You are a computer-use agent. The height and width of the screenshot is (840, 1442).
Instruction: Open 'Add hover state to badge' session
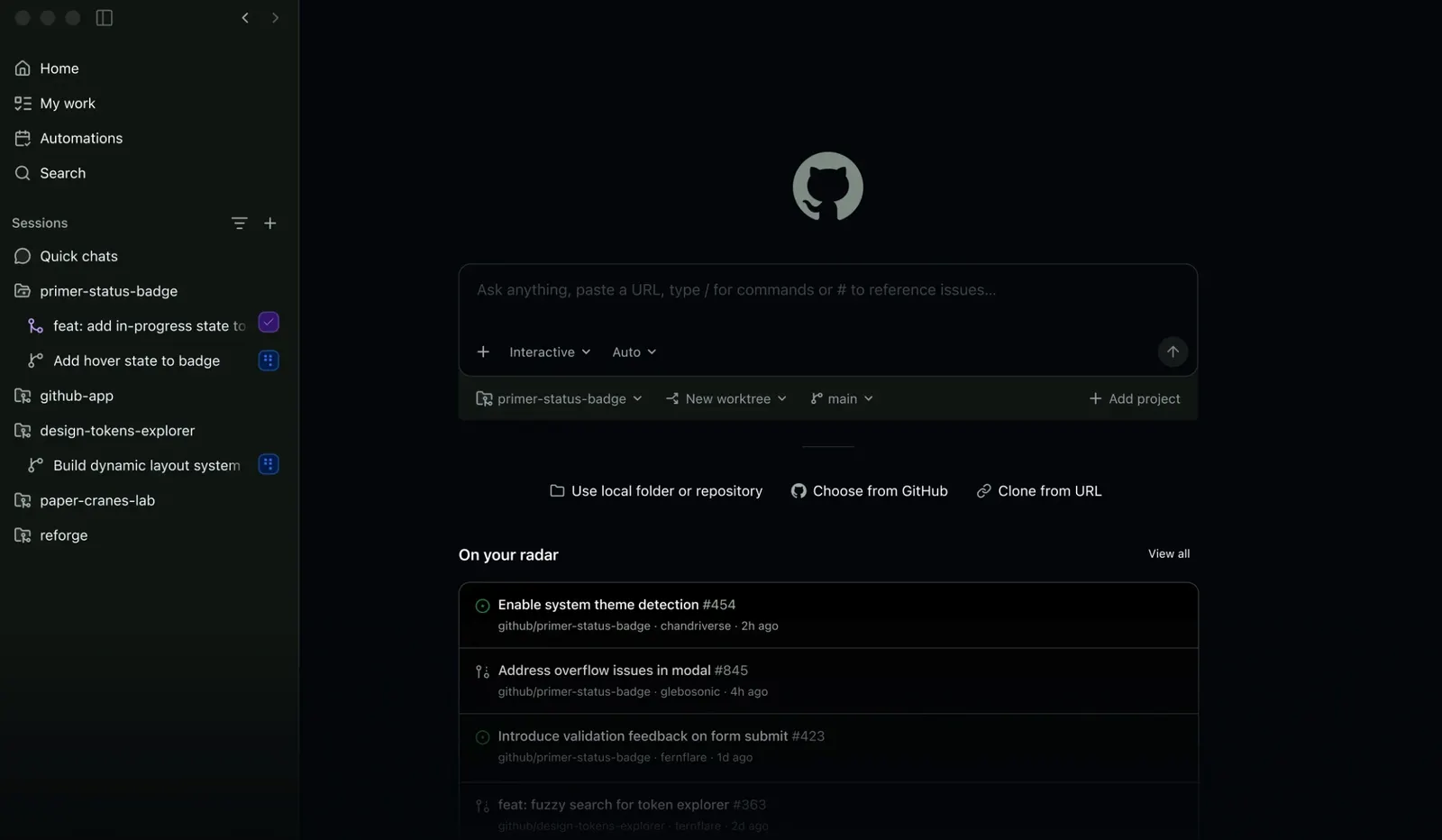coord(136,361)
